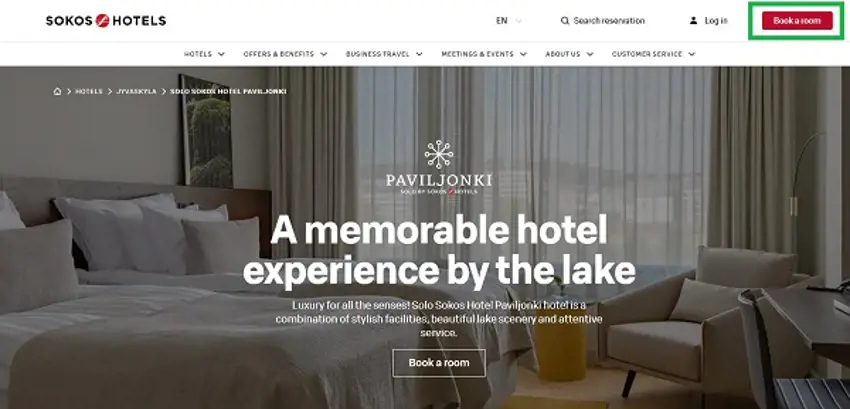Click the Sokos Hotels logo
Viewport: 850px width, 409px height.
coord(106,21)
